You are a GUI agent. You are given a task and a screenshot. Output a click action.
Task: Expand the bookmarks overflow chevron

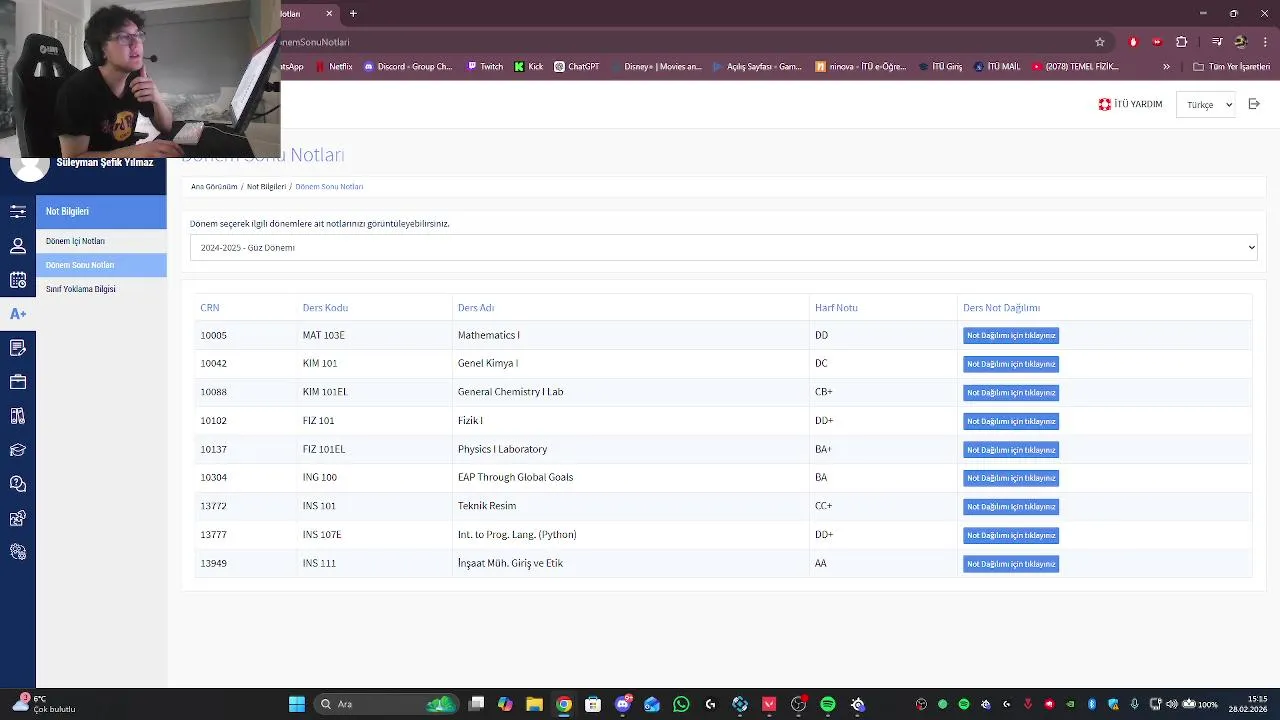pos(1166,67)
